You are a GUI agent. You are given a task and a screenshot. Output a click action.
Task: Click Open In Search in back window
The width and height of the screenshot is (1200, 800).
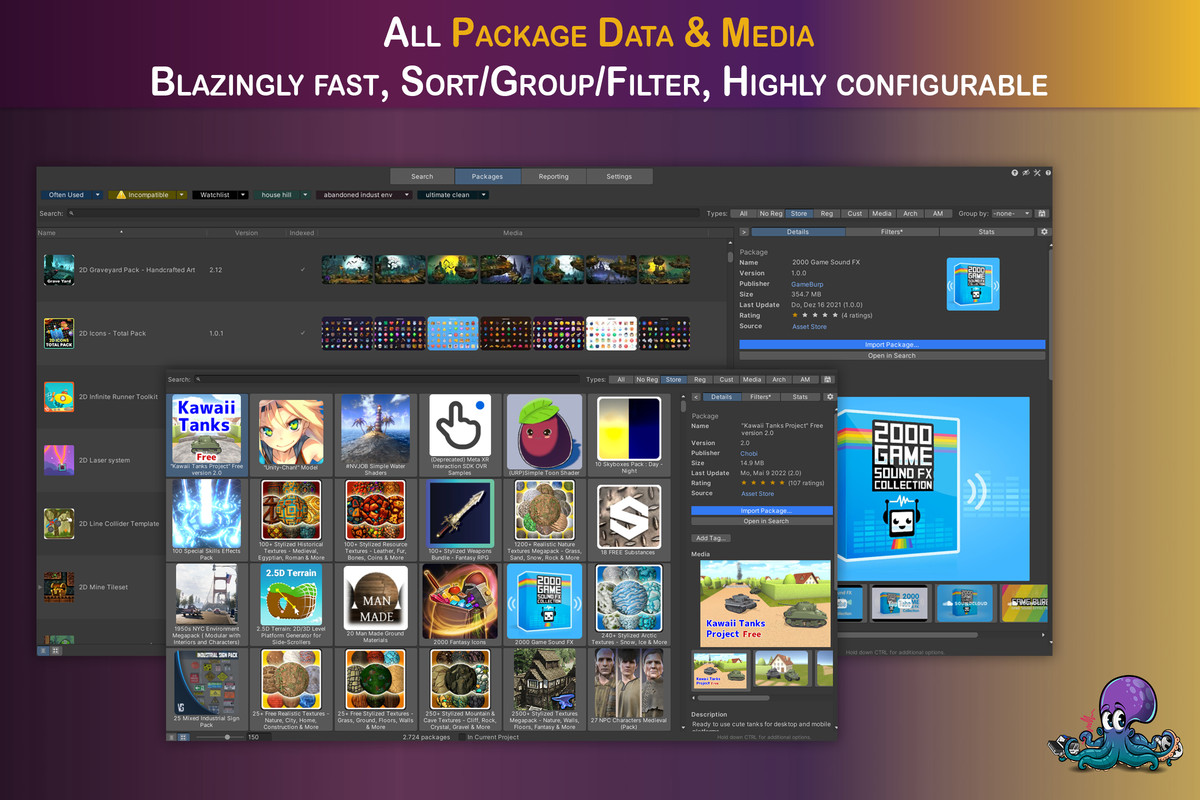892,355
